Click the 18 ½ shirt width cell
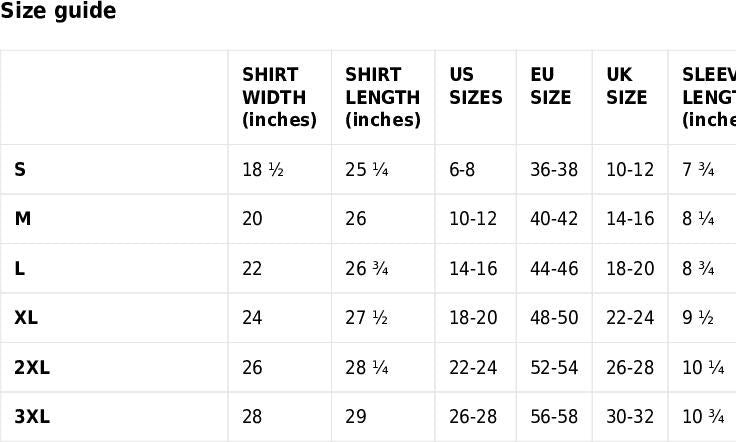 coord(263,170)
